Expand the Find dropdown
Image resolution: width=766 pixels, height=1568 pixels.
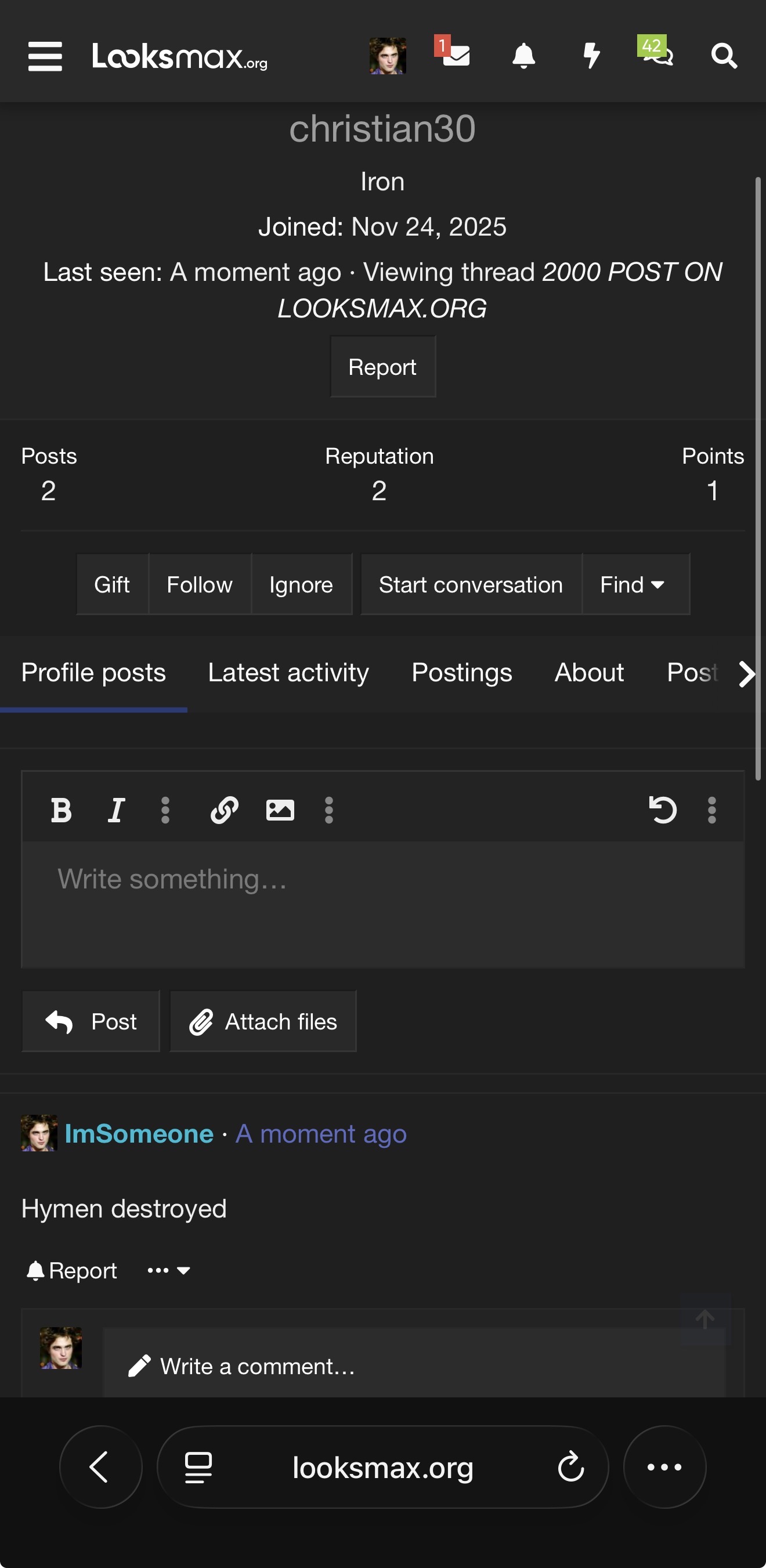pyautogui.click(x=635, y=584)
